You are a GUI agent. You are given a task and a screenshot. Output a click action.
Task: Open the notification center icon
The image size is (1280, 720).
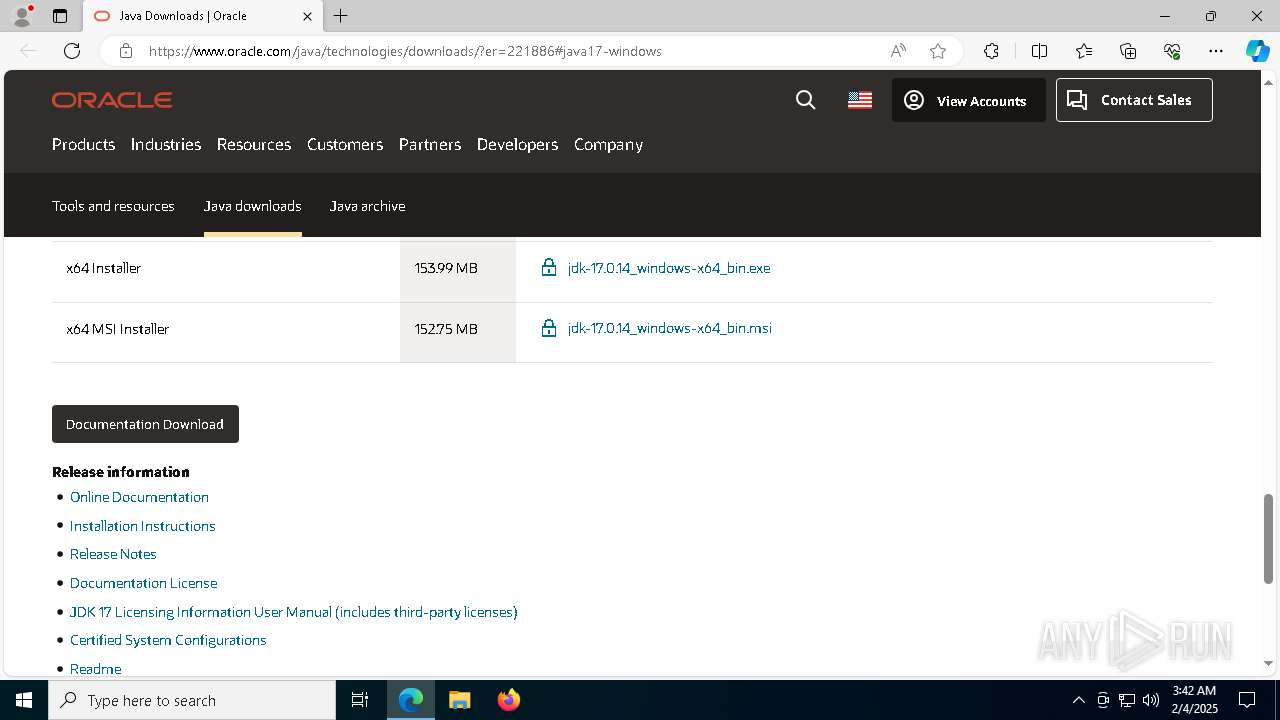(x=1247, y=700)
